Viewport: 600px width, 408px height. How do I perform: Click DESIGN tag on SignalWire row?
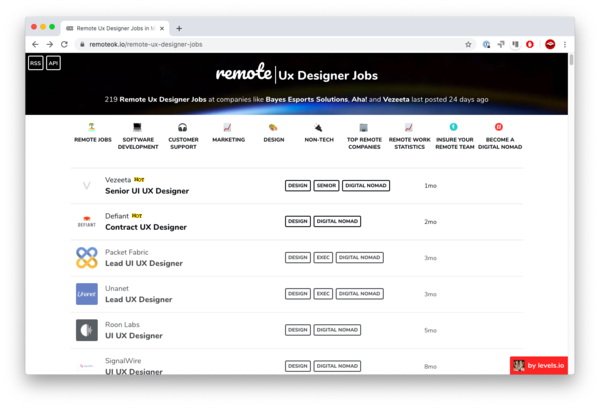298,366
